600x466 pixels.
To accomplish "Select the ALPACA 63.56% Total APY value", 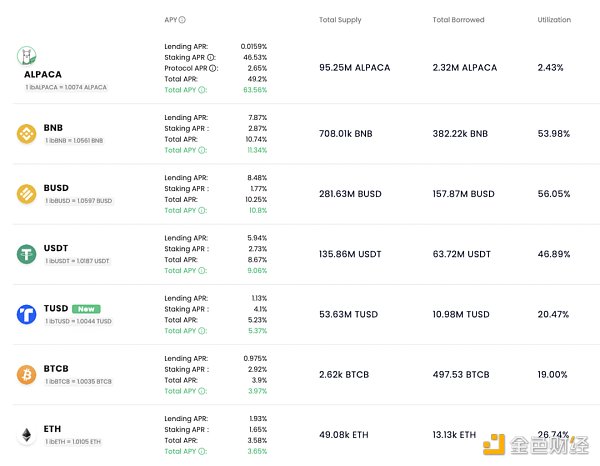I will tap(254, 90).
